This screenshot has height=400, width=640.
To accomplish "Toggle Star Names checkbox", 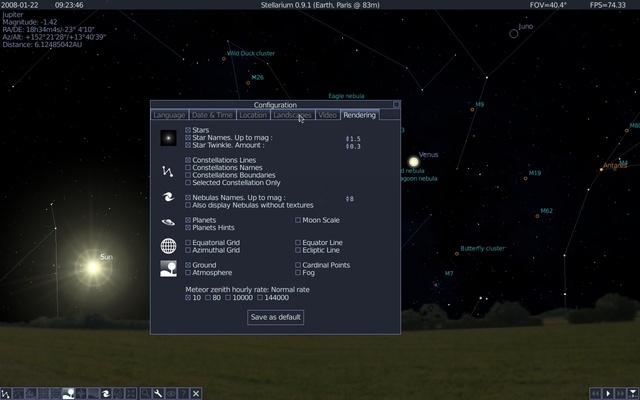I will [188, 138].
